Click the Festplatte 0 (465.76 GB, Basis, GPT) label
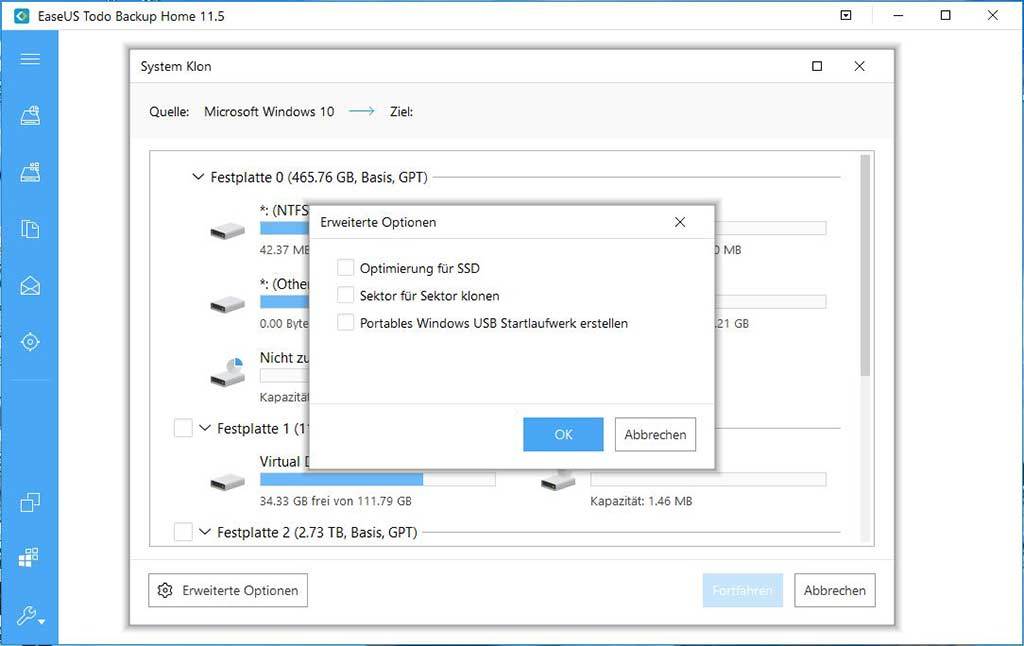1024x646 pixels. (x=319, y=177)
